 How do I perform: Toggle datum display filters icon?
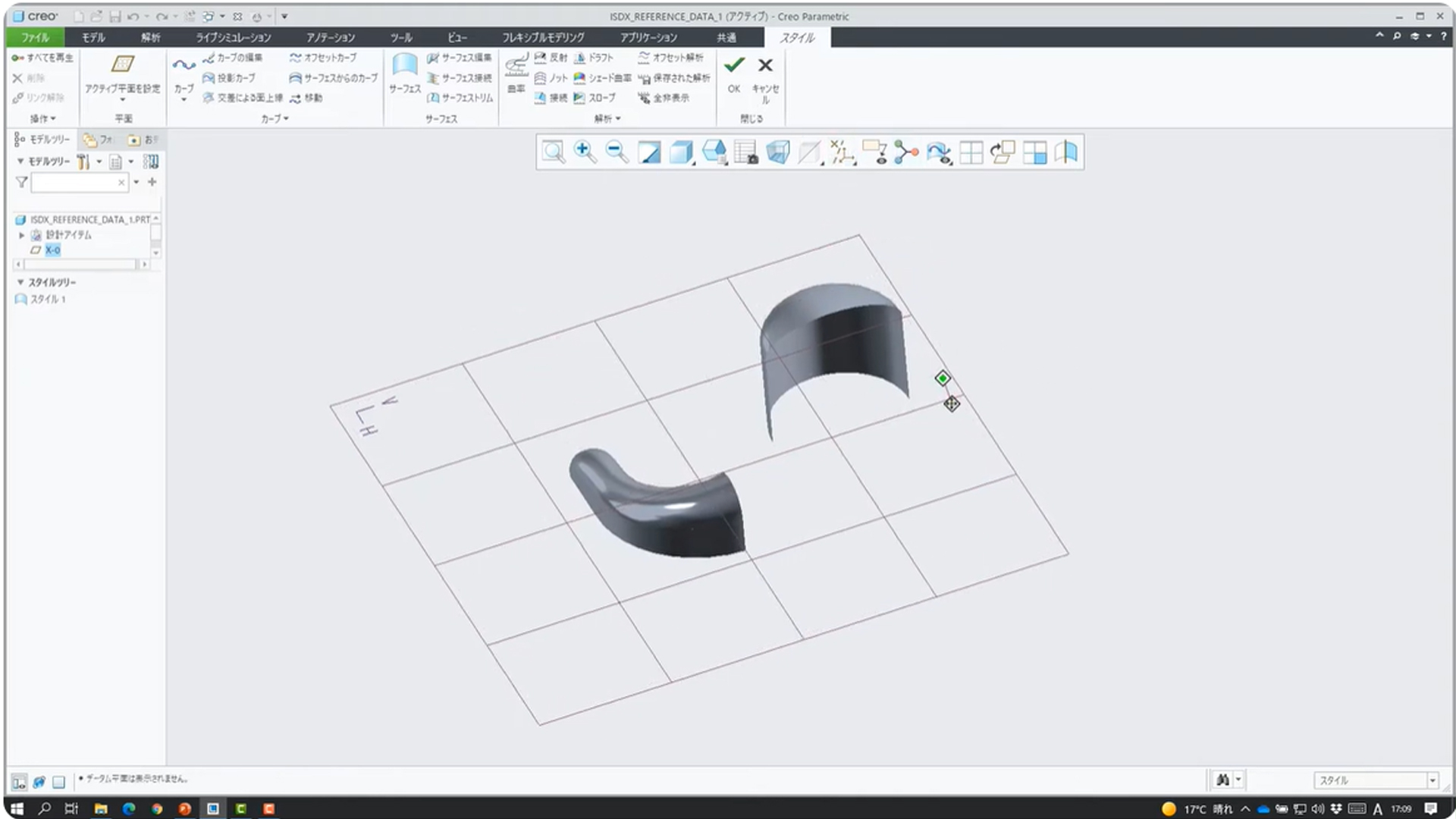point(841,152)
